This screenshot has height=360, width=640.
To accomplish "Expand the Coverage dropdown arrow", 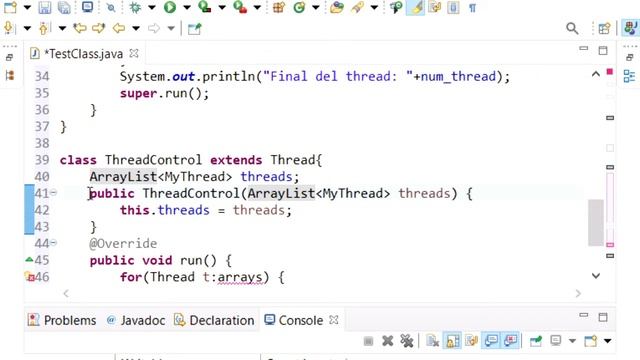I will click(222, 7).
